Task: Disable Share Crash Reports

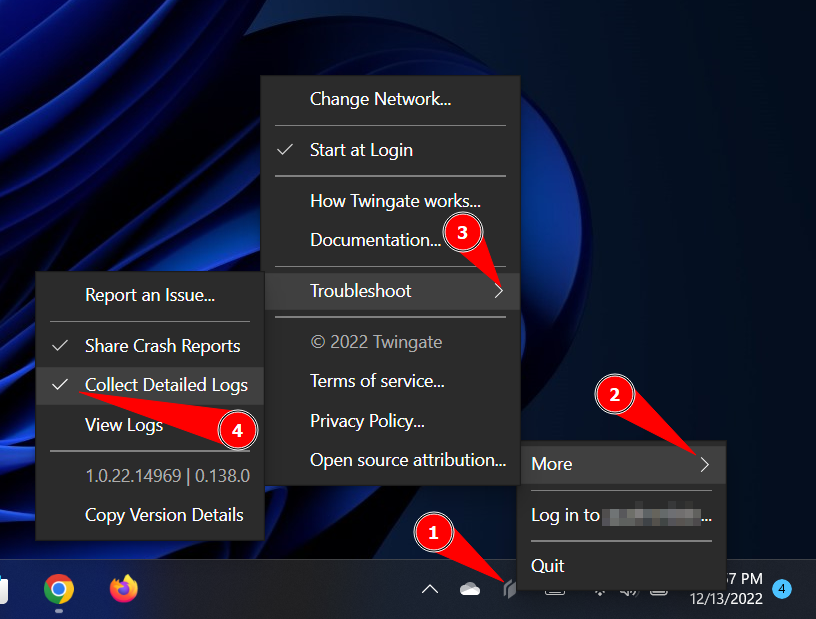Action: (x=161, y=345)
